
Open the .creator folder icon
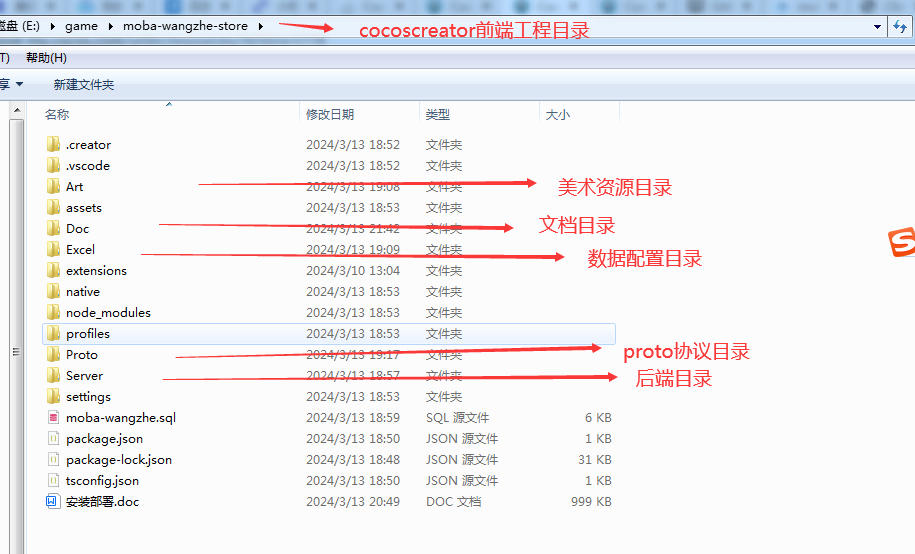point(54,145)
